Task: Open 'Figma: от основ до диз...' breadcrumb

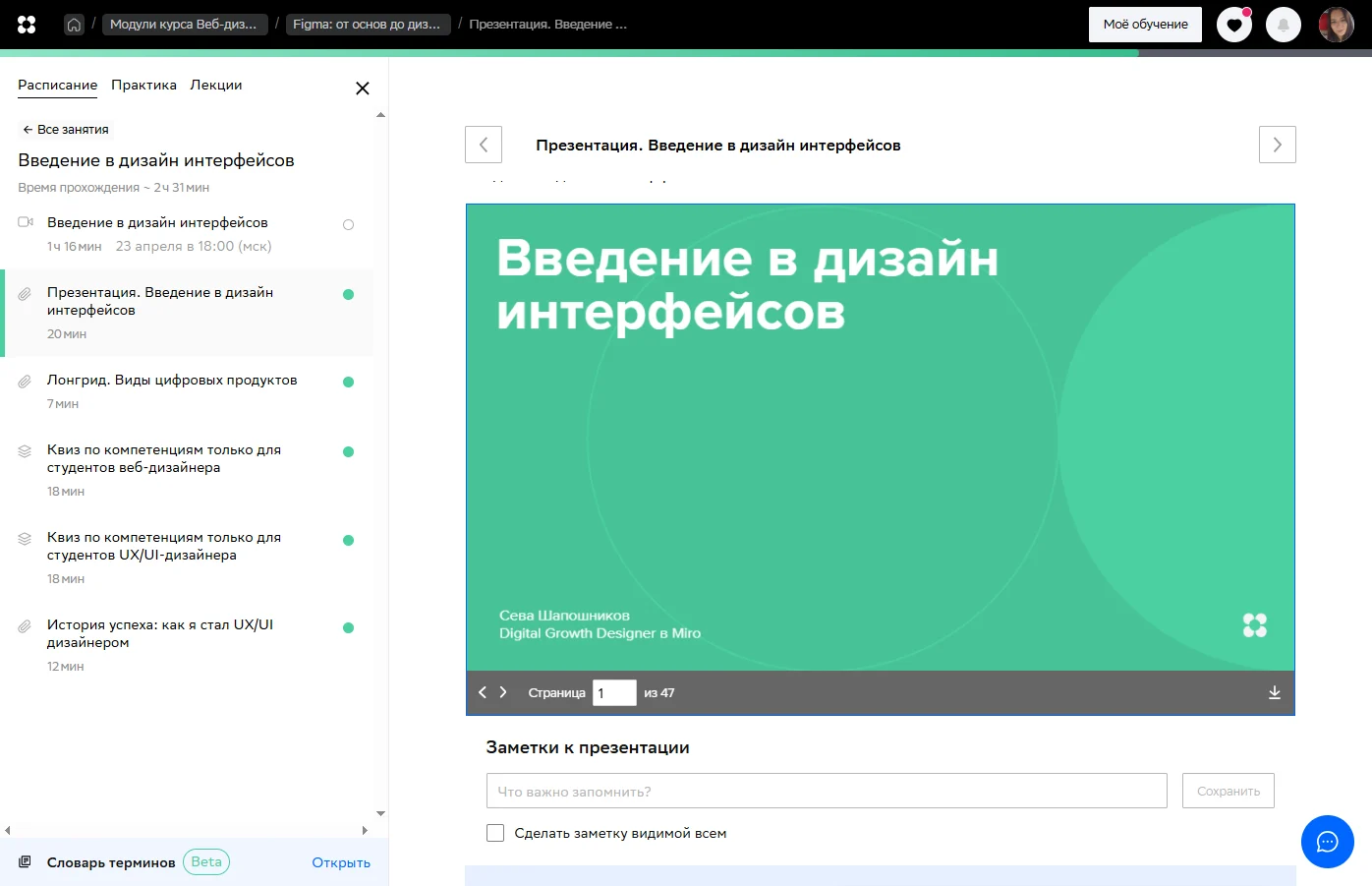Action: [x=369, y=25]
